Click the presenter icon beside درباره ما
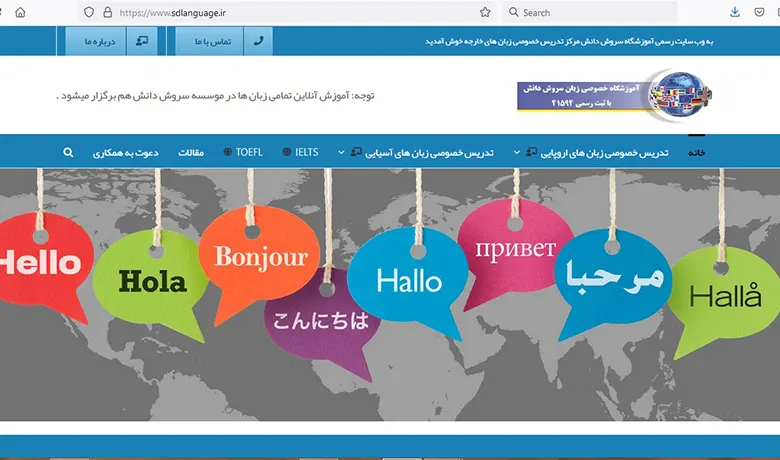This screenshot has height=460, width=780. [x=142, y=41]
